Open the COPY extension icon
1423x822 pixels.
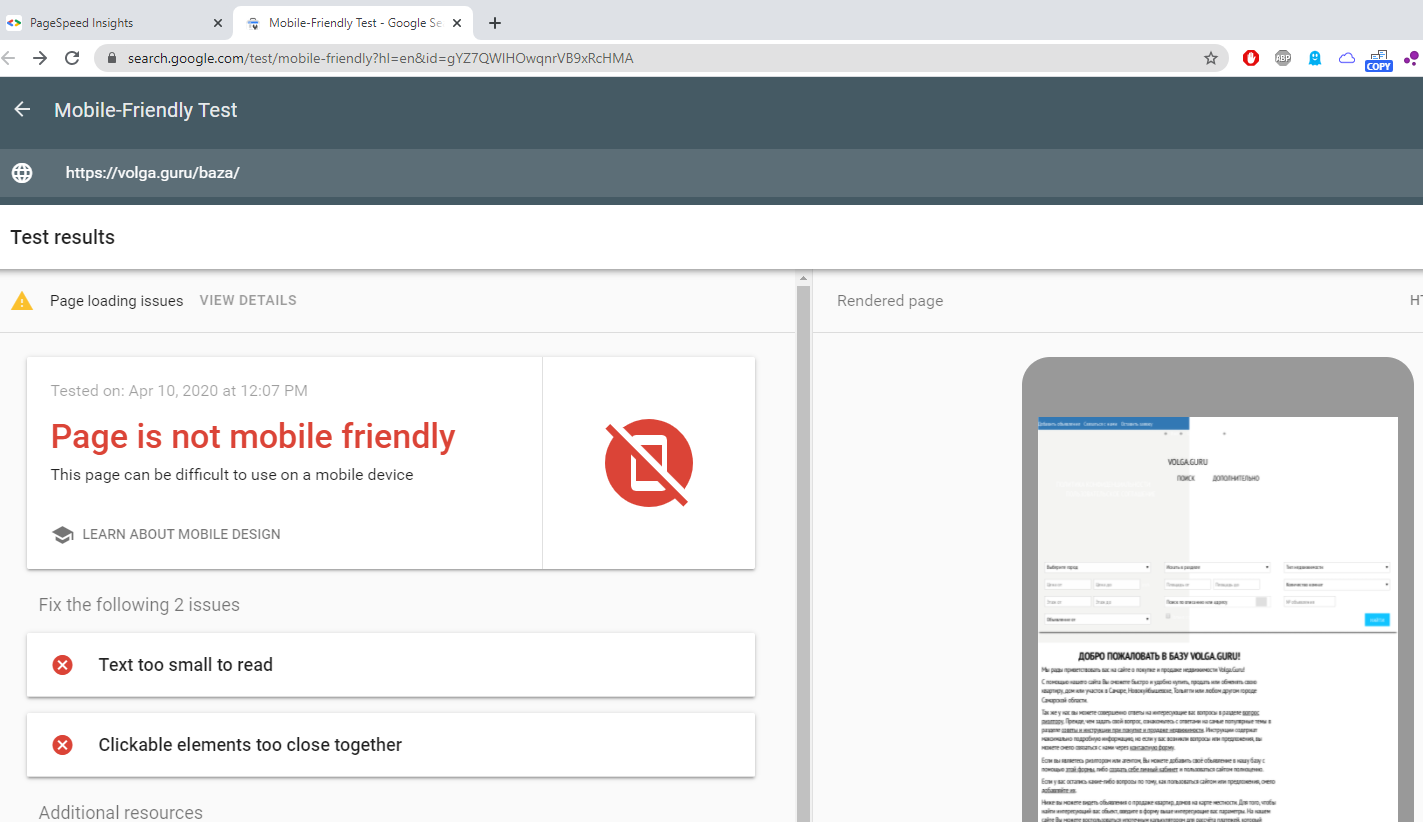point(1379,60)
